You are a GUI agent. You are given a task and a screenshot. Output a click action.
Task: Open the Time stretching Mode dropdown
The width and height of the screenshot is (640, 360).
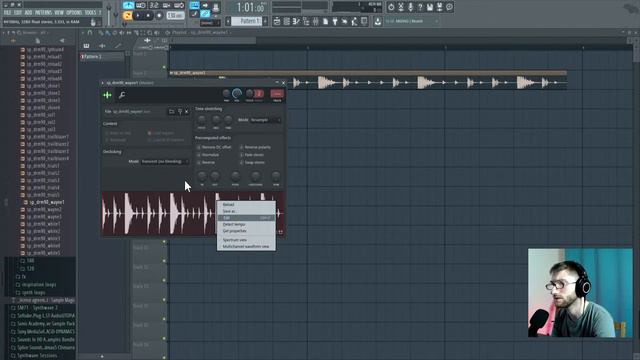pyautogui.click(x=265, y=120)
